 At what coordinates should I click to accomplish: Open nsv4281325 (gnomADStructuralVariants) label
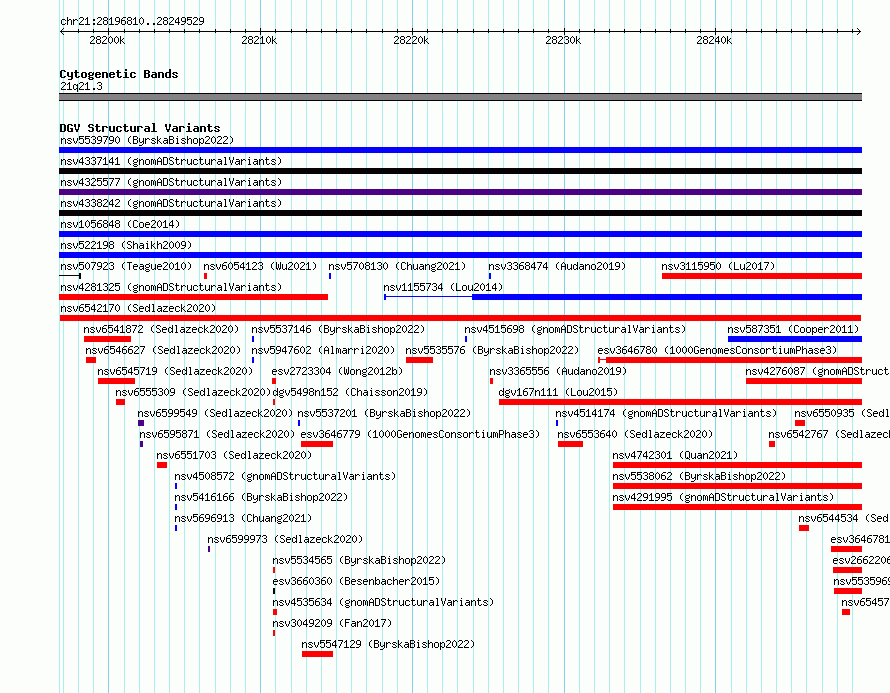tap(171, 287)
